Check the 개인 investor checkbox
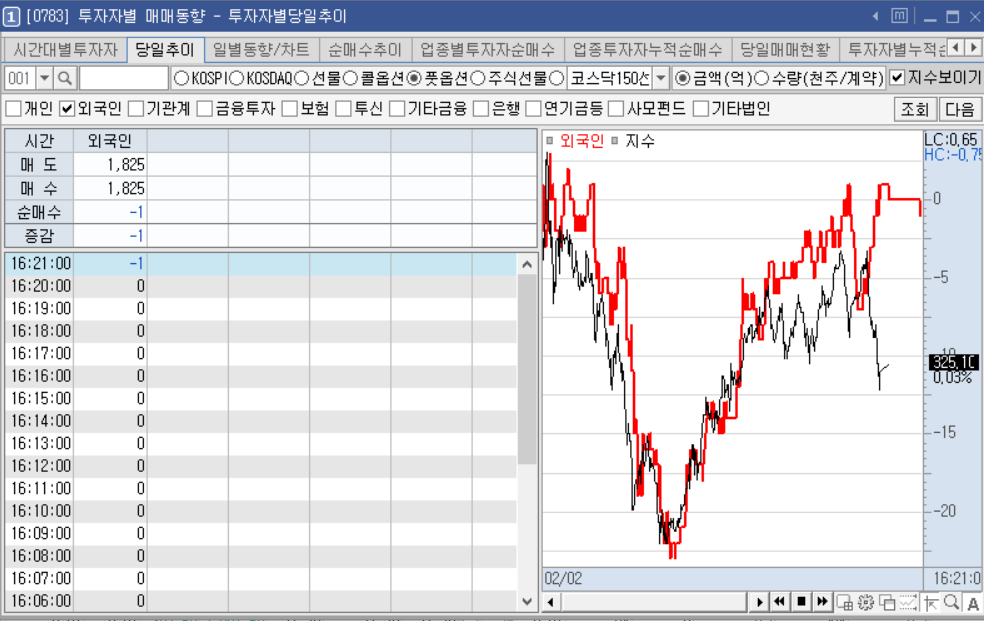The image size is (984, 621). [x=13, y=109]
